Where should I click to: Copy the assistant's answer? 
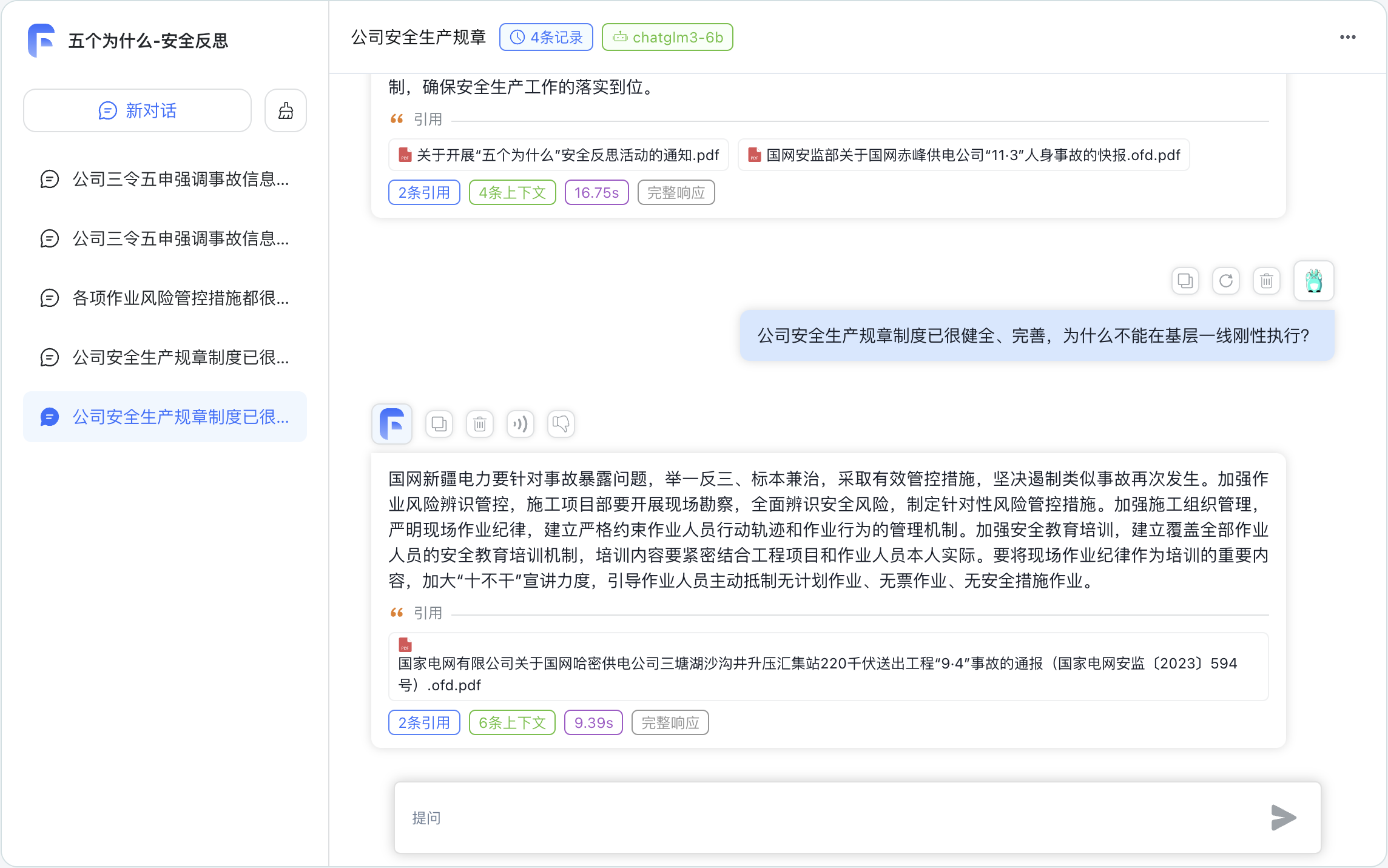pos(439,424)
